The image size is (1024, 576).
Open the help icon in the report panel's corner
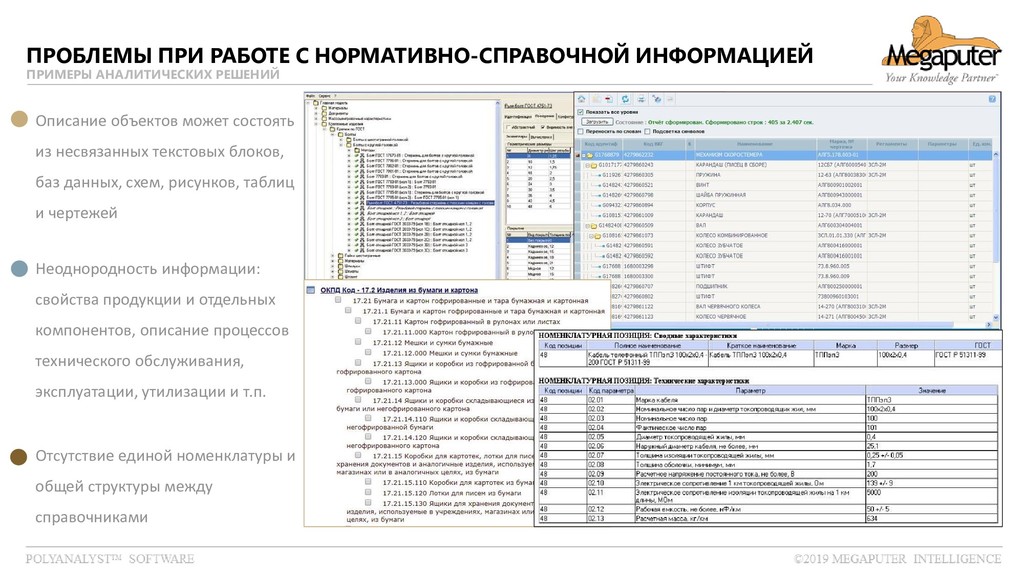pyautogui.click(x=992, y=99)
